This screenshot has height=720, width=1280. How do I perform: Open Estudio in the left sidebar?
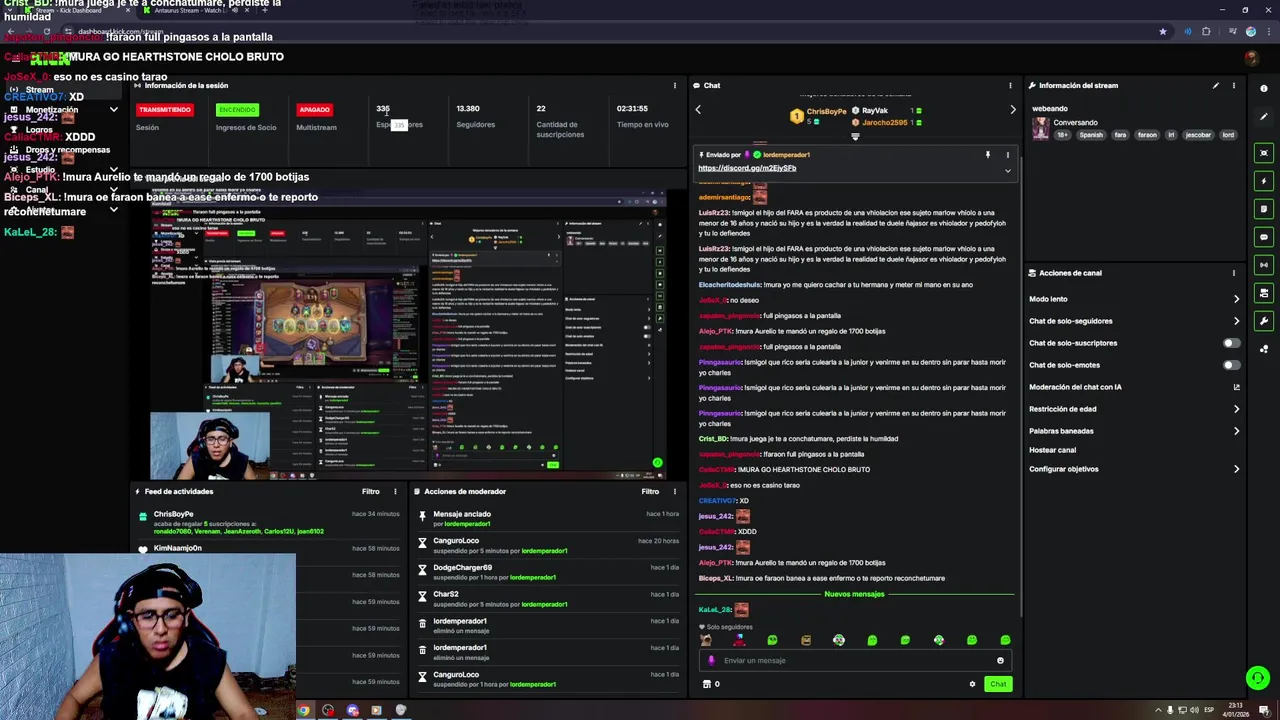click(40, 170)
